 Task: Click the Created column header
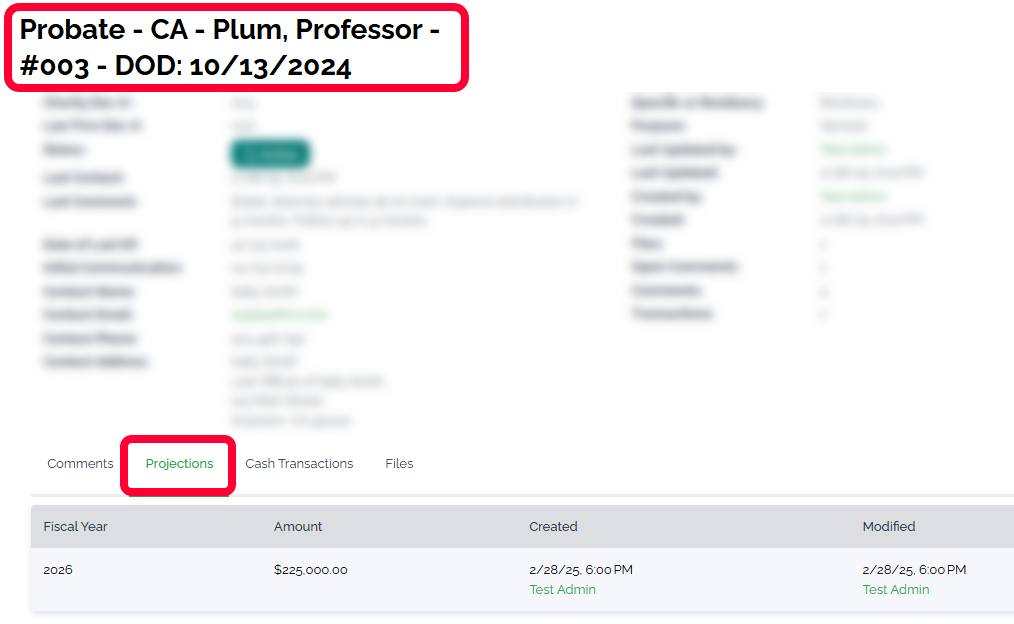tap(553, 526)
